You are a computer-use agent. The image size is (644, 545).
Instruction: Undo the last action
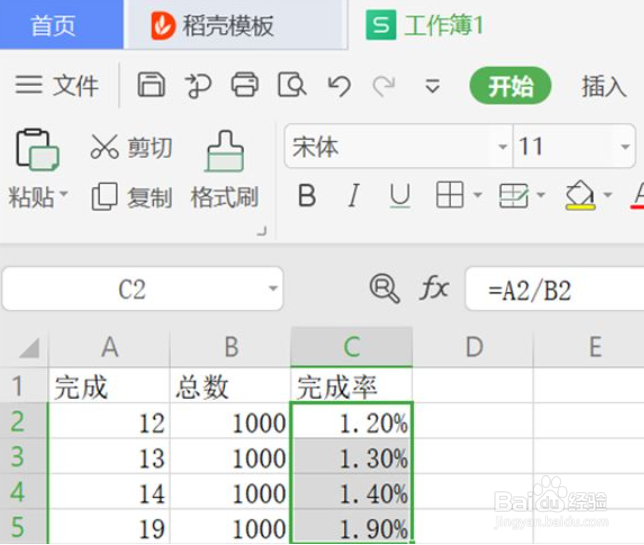(x=339, y=86)
